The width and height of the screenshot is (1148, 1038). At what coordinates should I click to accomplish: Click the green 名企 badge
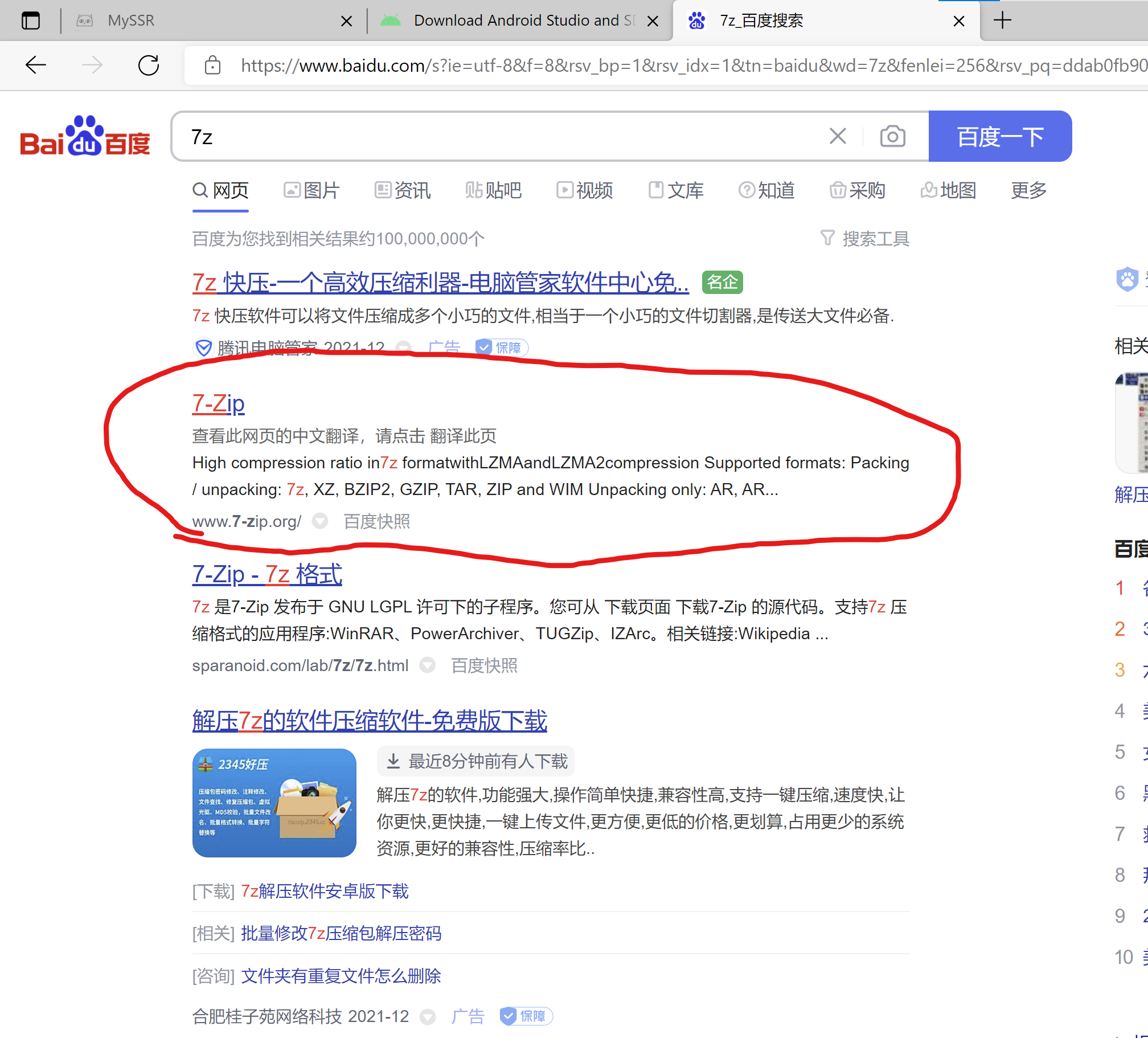coord(723,282)
